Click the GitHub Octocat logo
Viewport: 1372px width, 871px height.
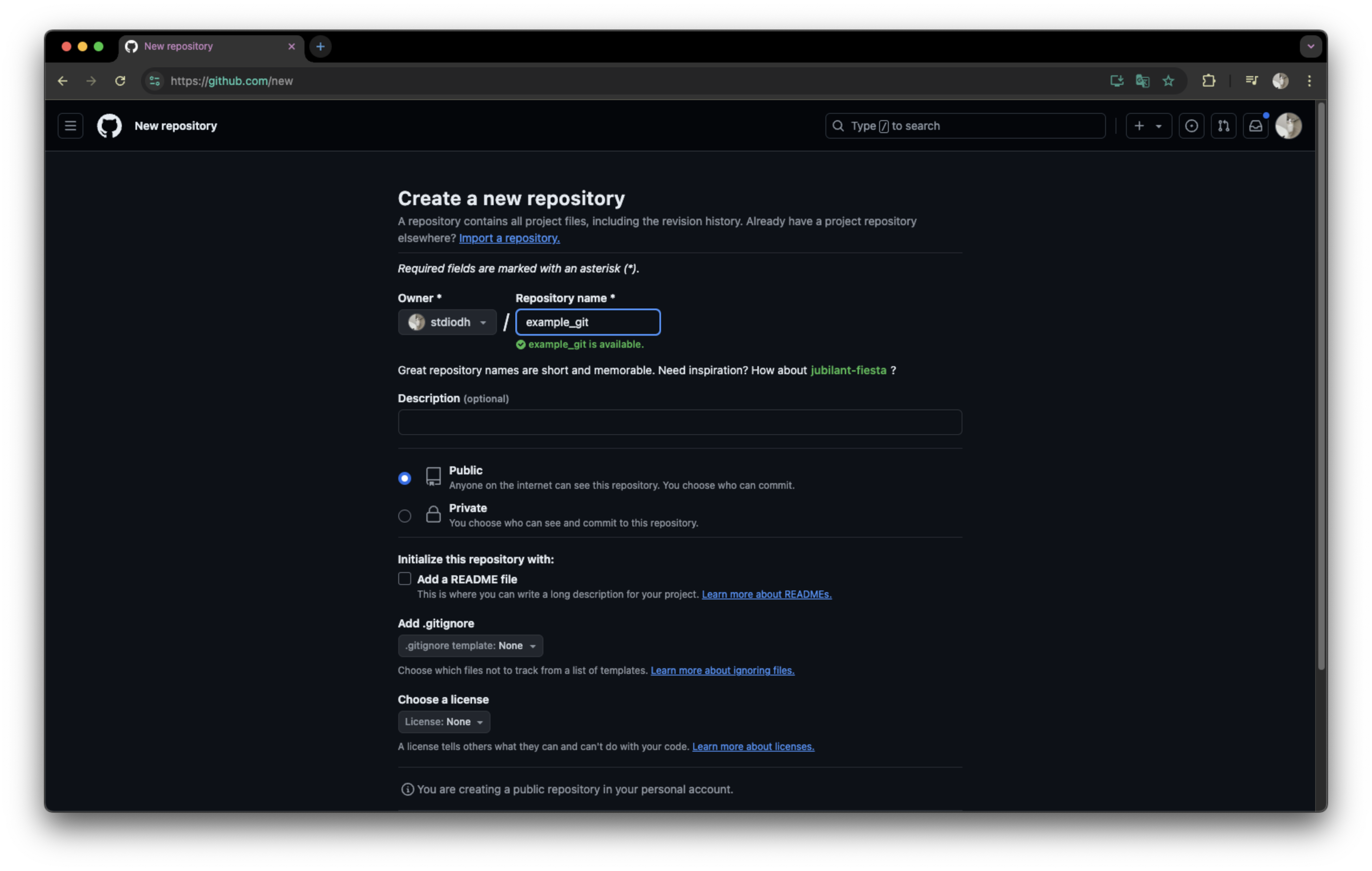pos(109,126)
